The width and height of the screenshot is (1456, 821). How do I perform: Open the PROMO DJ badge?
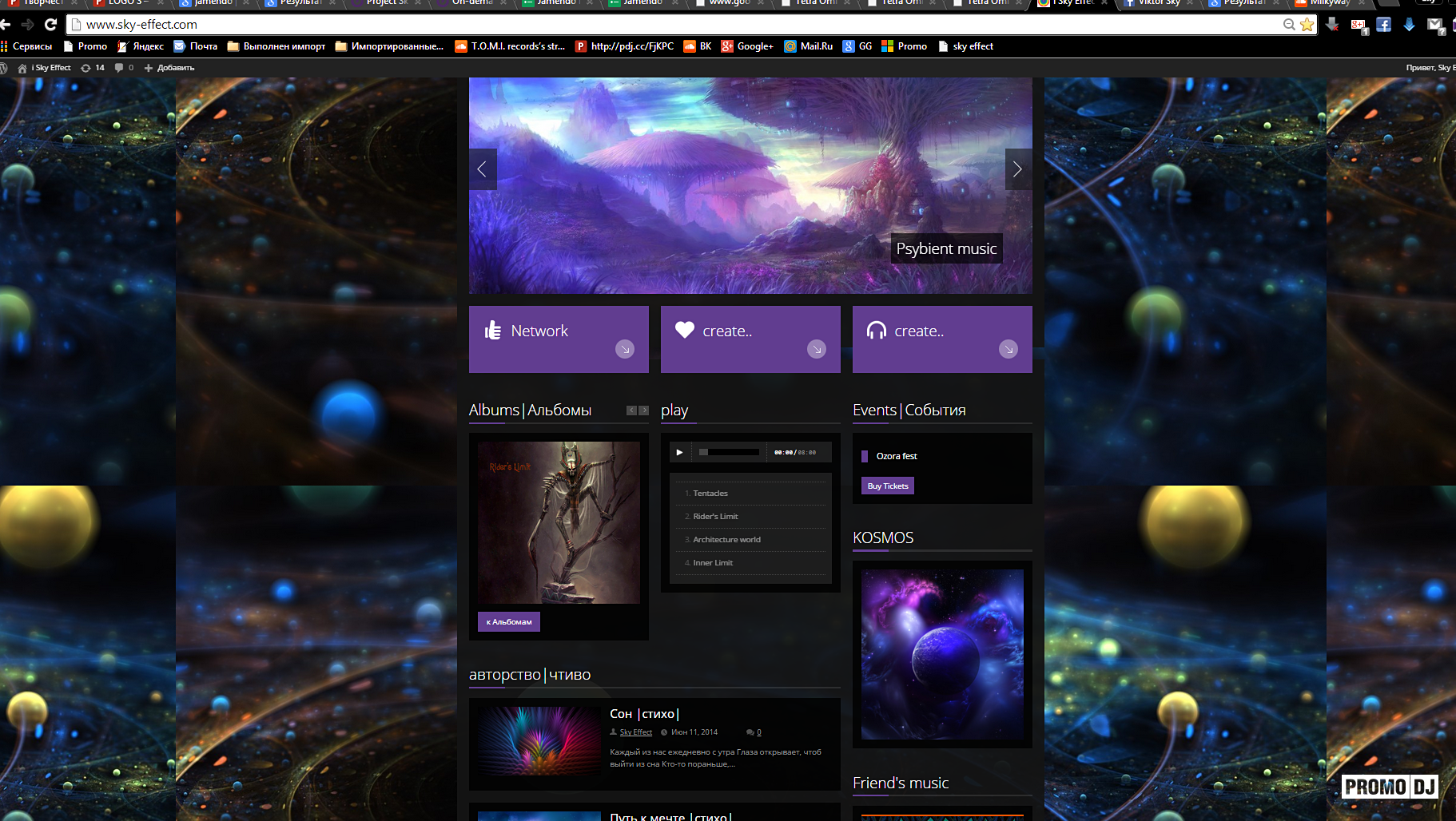coord(1390,787)
